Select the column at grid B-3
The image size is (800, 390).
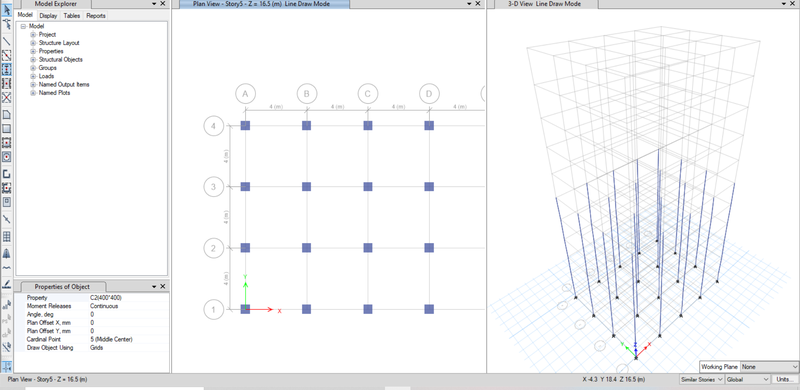[306, 187]
